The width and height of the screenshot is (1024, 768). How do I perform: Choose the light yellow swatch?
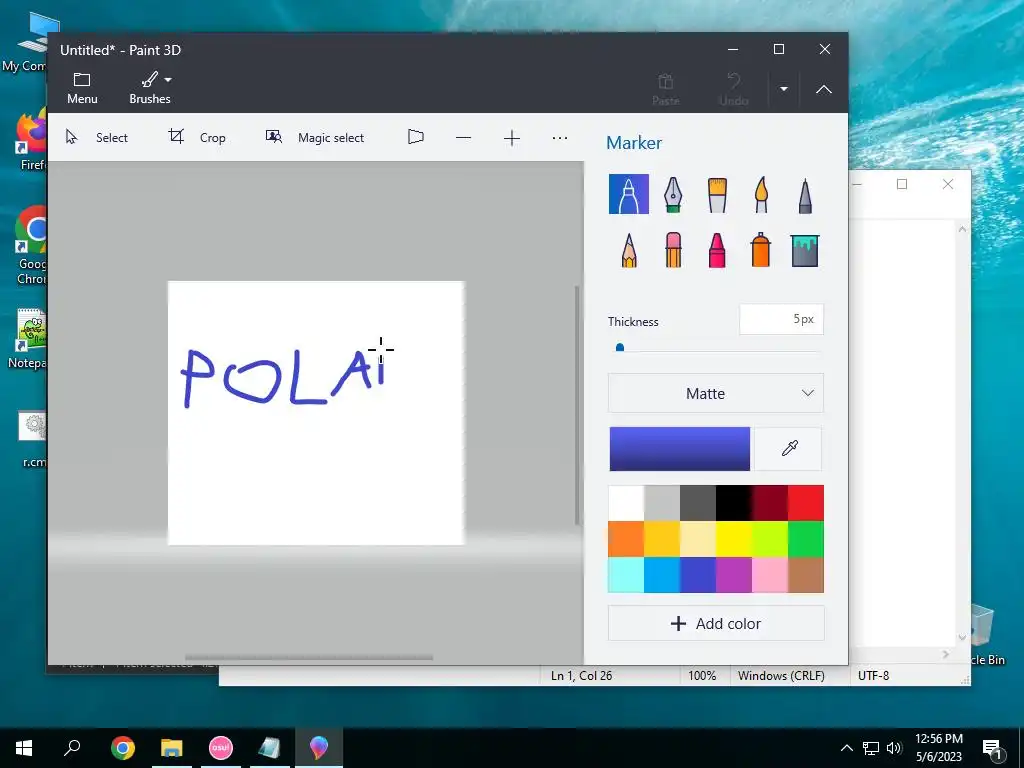(697, 539)
